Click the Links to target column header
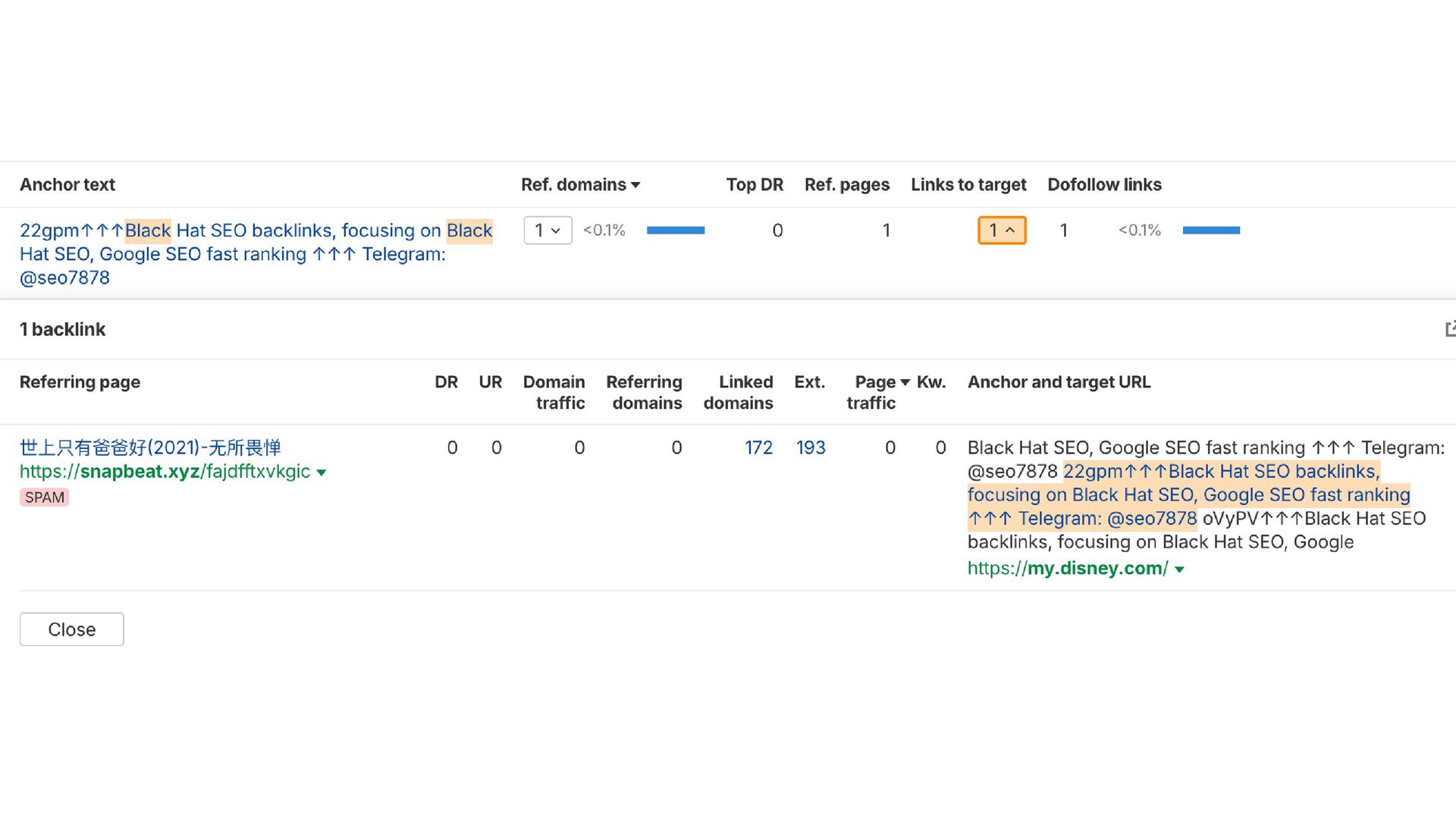The image size is (1456, 819). click(x=968, y=185)
